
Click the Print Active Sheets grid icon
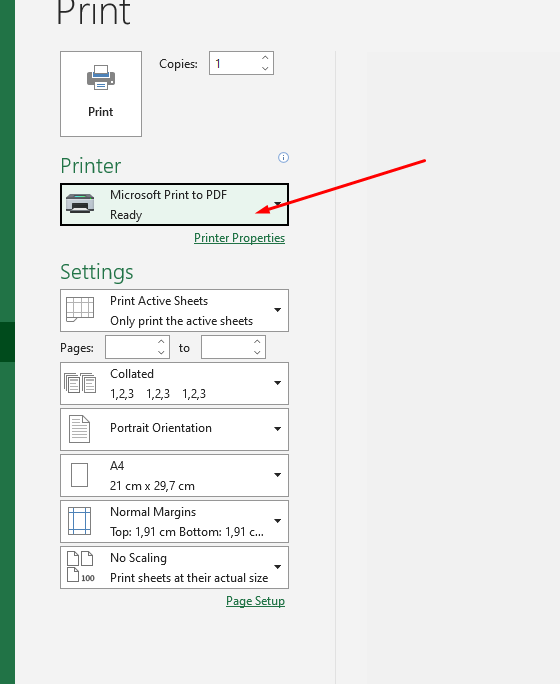click(80, 309)
